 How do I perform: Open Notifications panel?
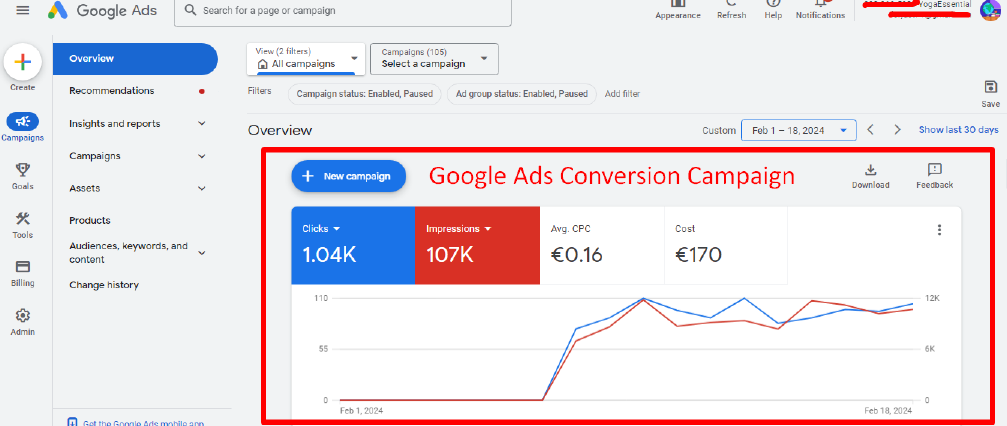(x=820, y=9)
